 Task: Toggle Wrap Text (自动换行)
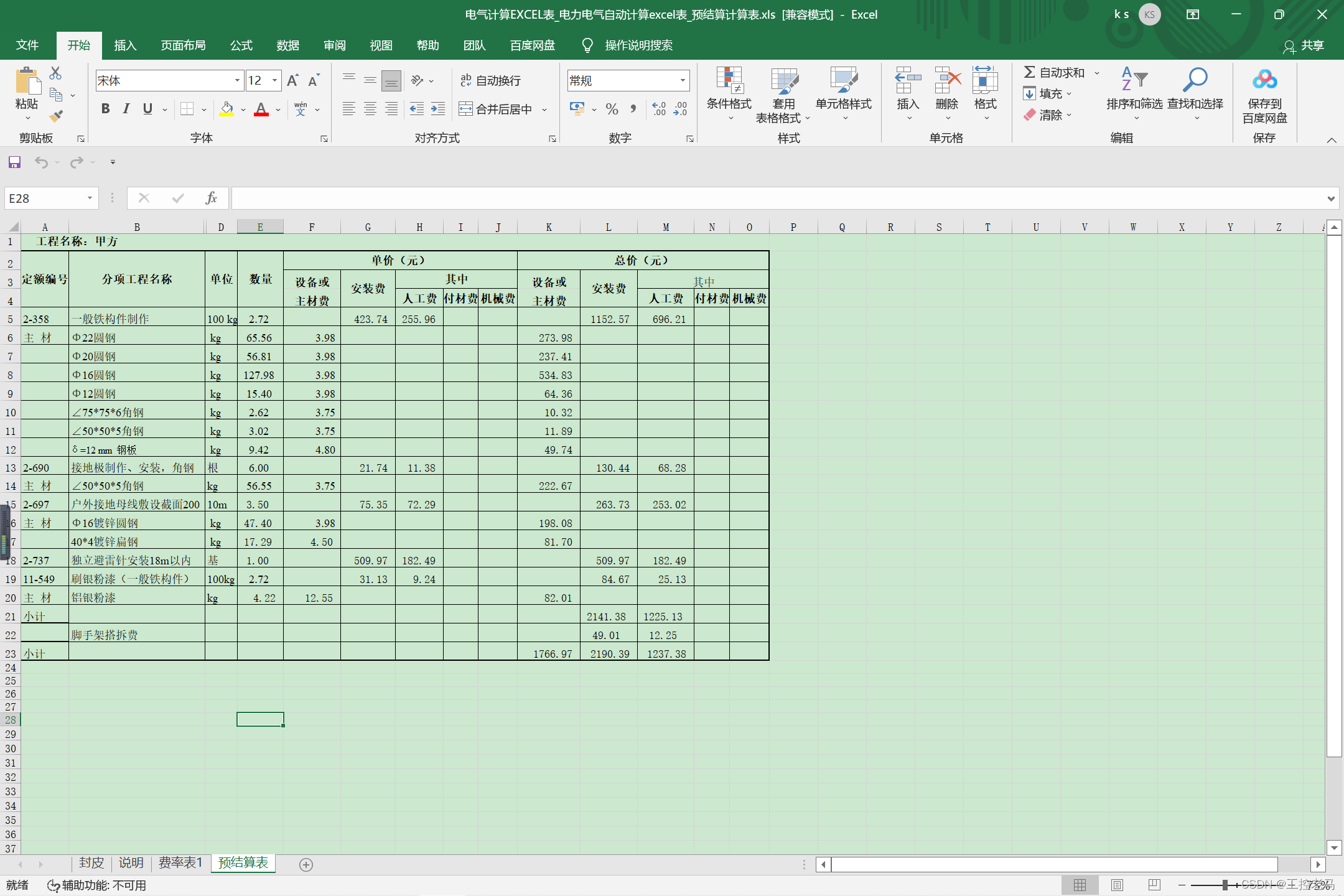tap(490, 80)
